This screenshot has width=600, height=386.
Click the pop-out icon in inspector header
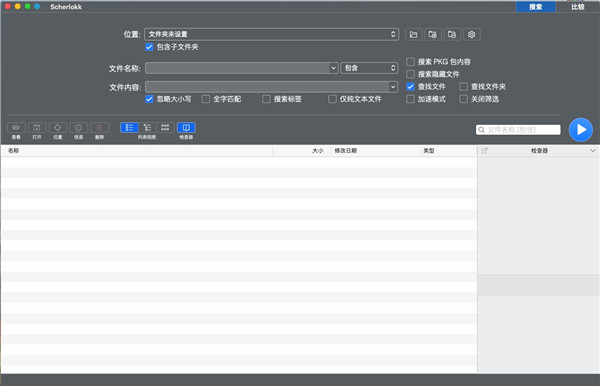coord(484,151)
